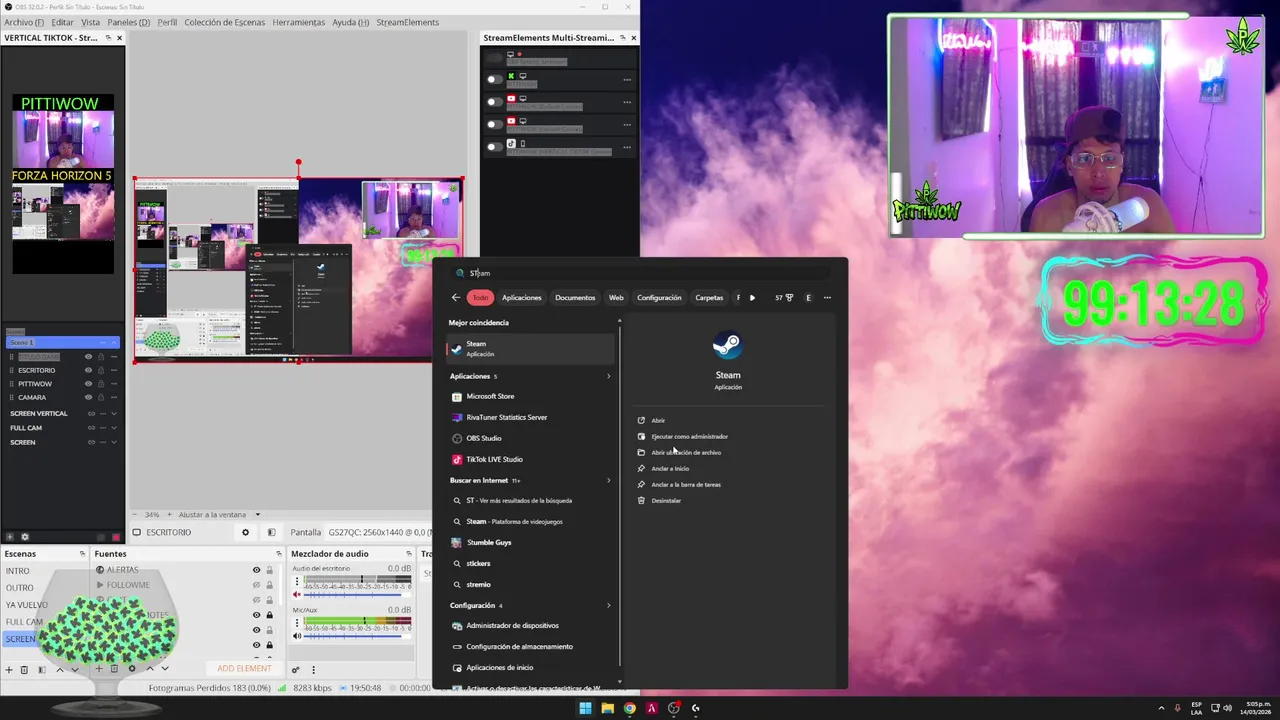The width and height of the screenshot is (1280, 720).
Task: Open RivaTuner Statistics Server from search results
Action: 506,417
